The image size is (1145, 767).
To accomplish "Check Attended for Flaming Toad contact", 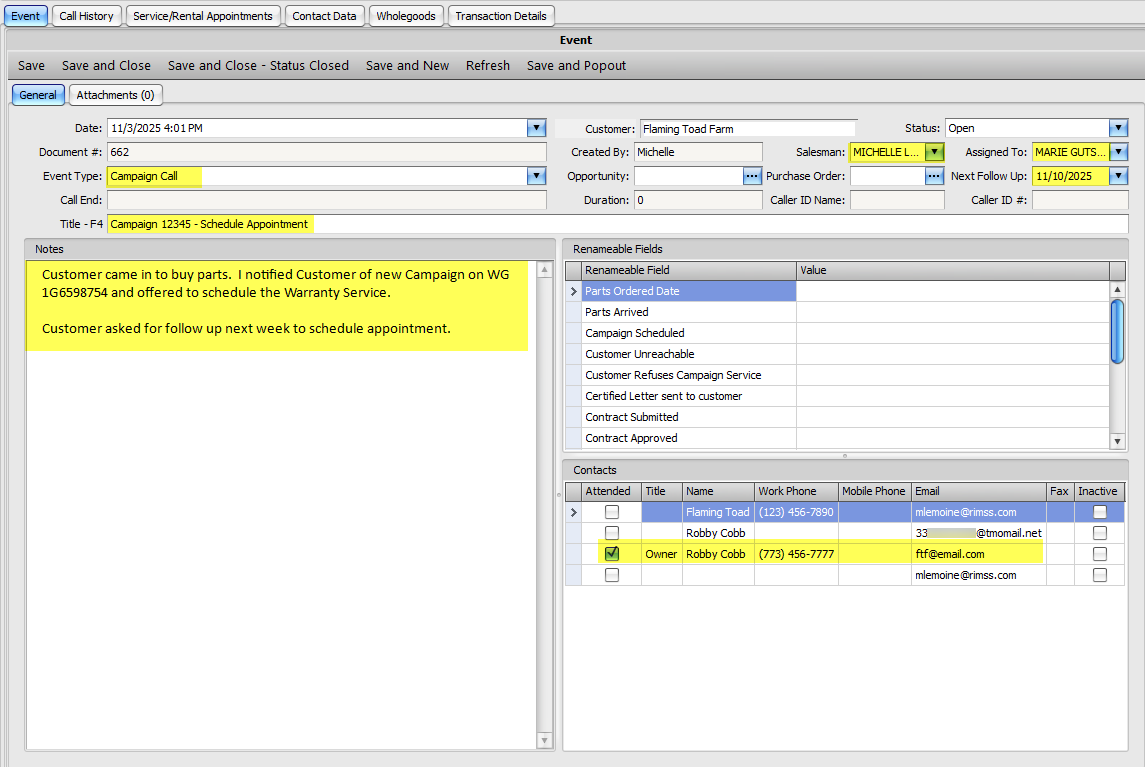I will tap(612, 512).
